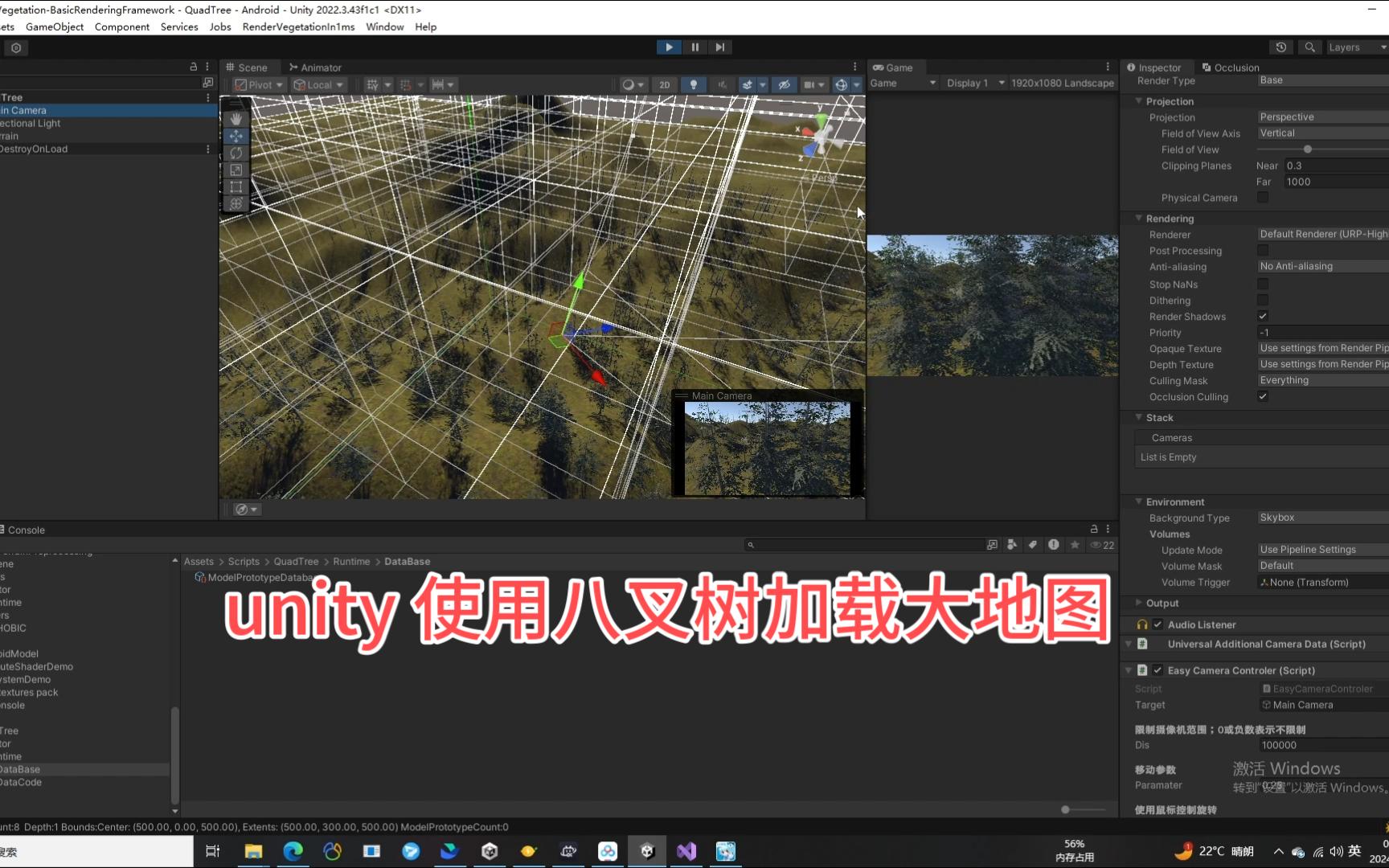This screenshot has width=1389, height=868.
Task: Select the Hand tool in Scene view
Action: 236,119
